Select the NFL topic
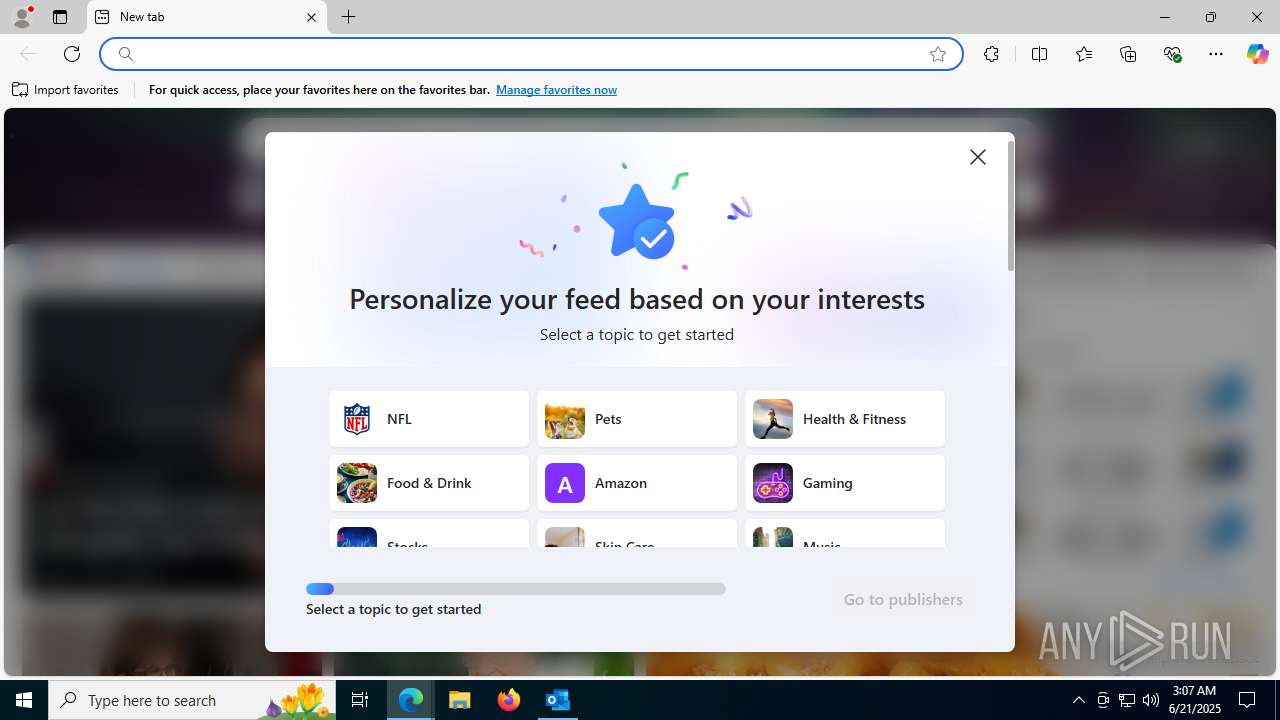1280x720 pixels. 429,419
